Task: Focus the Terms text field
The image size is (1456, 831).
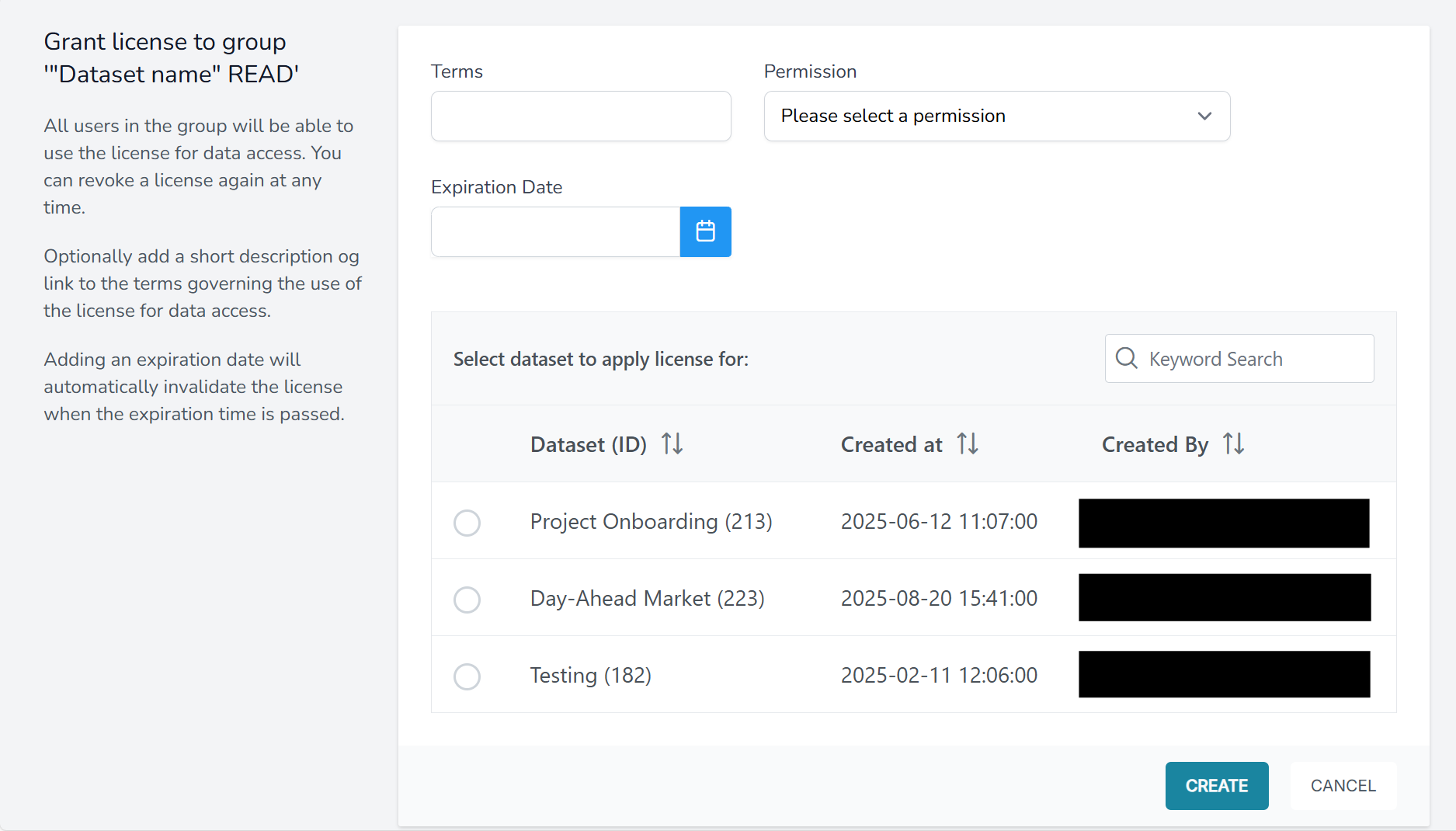Action: pos(581,116)
